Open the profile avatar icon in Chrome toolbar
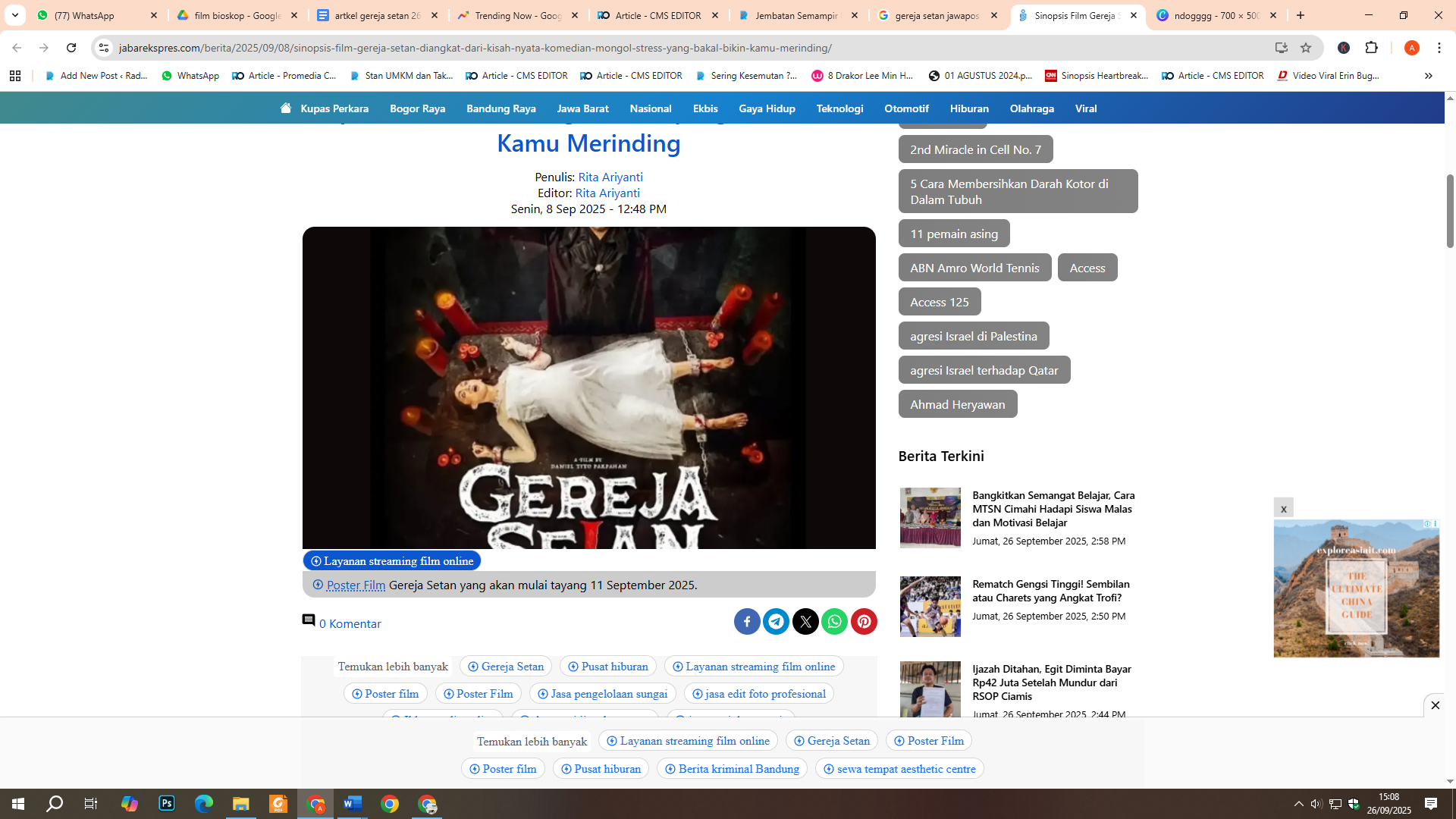This screenshot has height=819, width=1456. pos(1411,48)
